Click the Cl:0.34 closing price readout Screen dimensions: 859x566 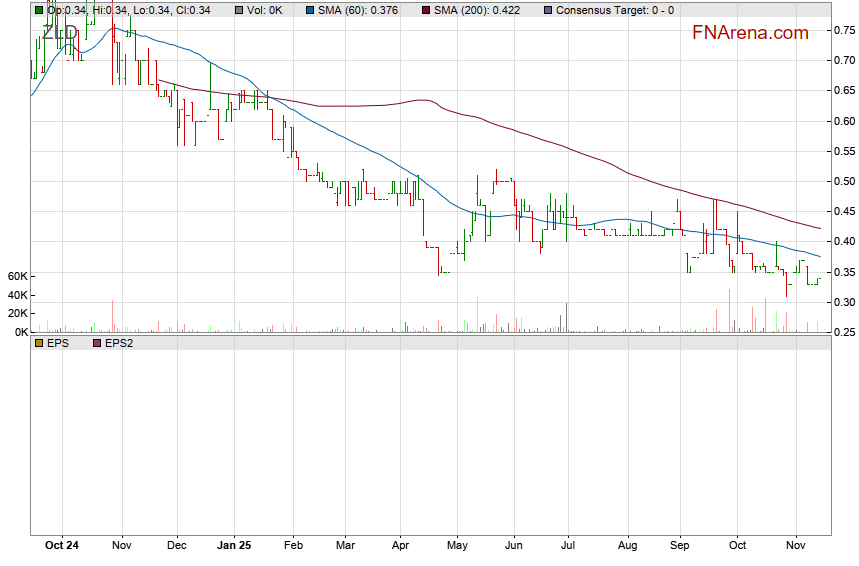pyautogui.click(x=192, y=10)
